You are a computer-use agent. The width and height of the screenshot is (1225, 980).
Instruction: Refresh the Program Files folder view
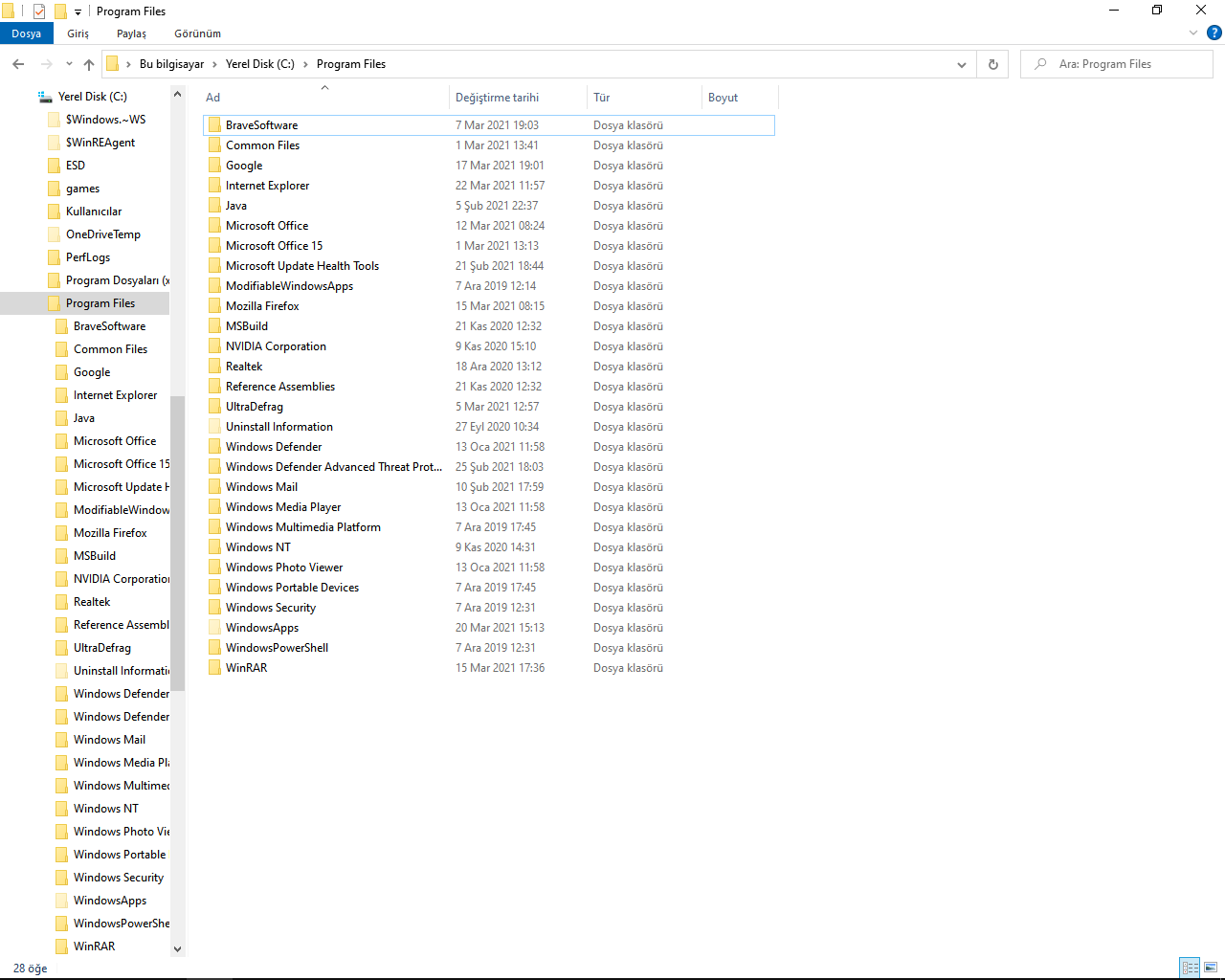click(992, 64)
